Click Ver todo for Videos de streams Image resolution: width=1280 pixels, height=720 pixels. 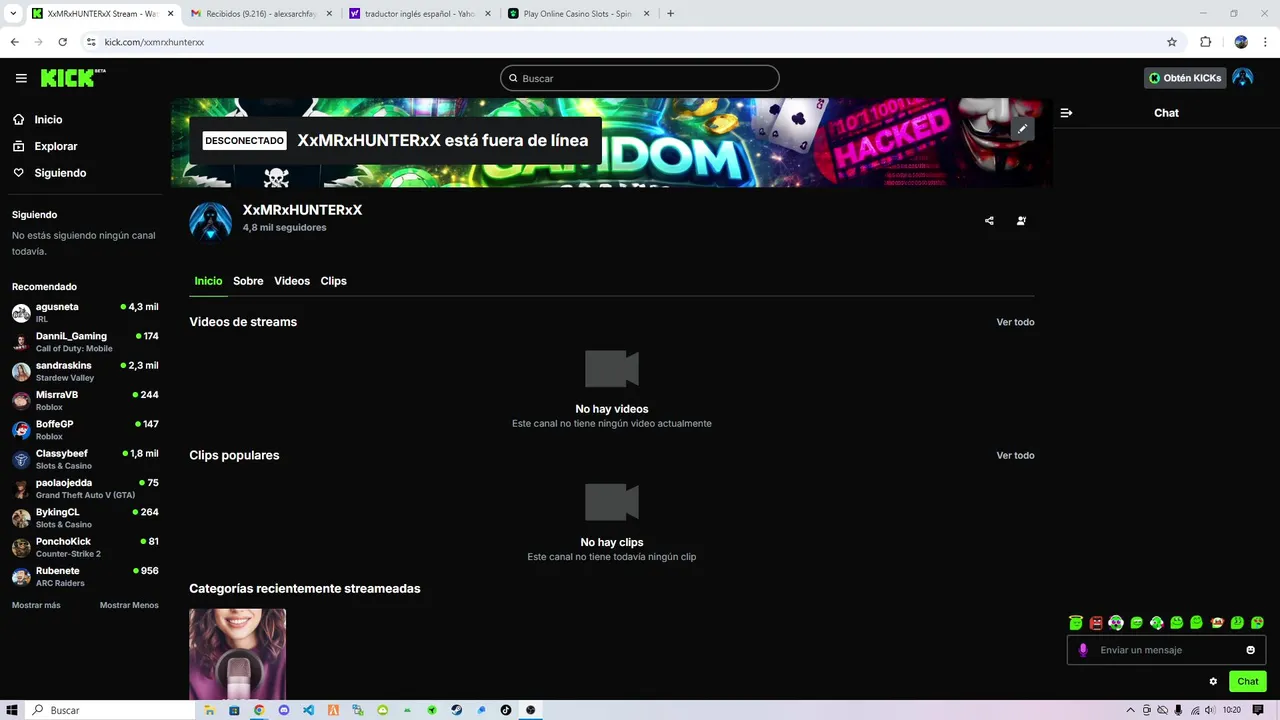click(1015, 322)
